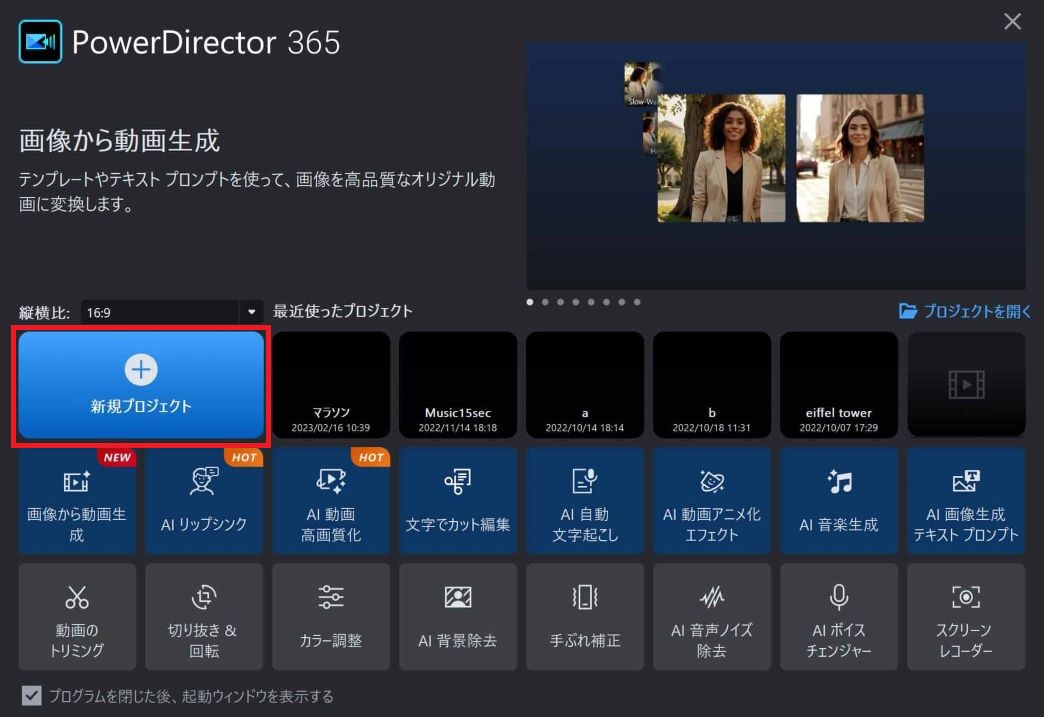Create a 新規プロジェクト
This screenshot has height=717, width=1044.
click(x=141, y=385)
